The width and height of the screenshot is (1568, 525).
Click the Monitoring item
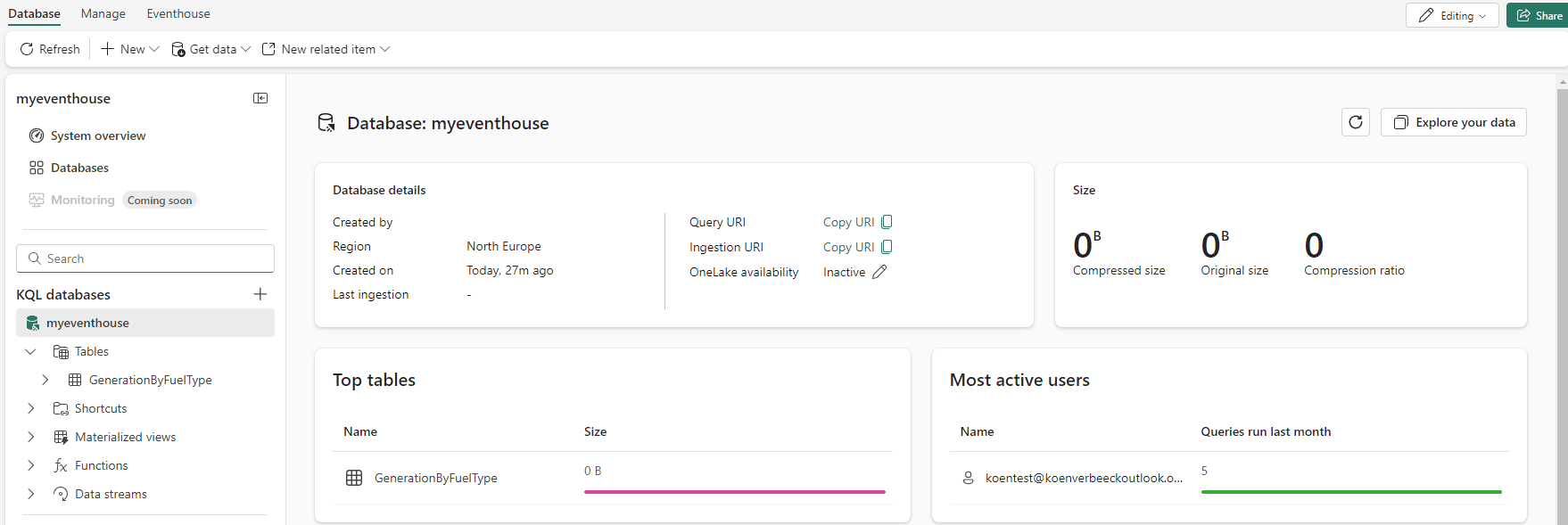(82, 200)
